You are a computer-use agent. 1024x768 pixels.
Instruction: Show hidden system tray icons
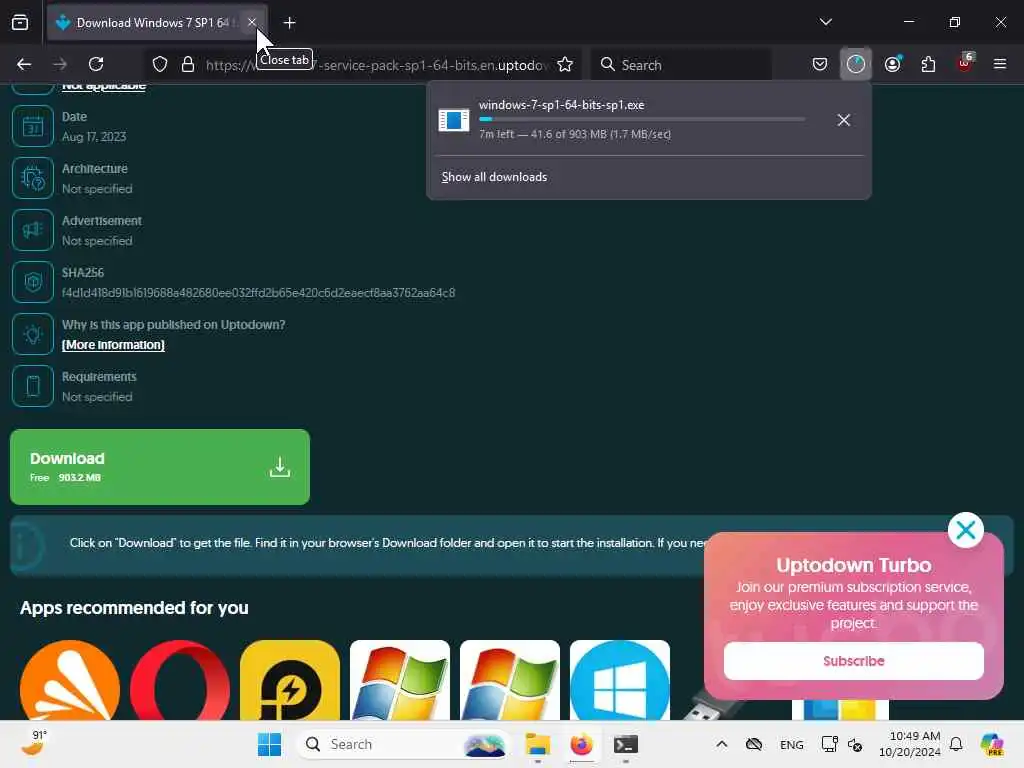[x=722, y=744]
